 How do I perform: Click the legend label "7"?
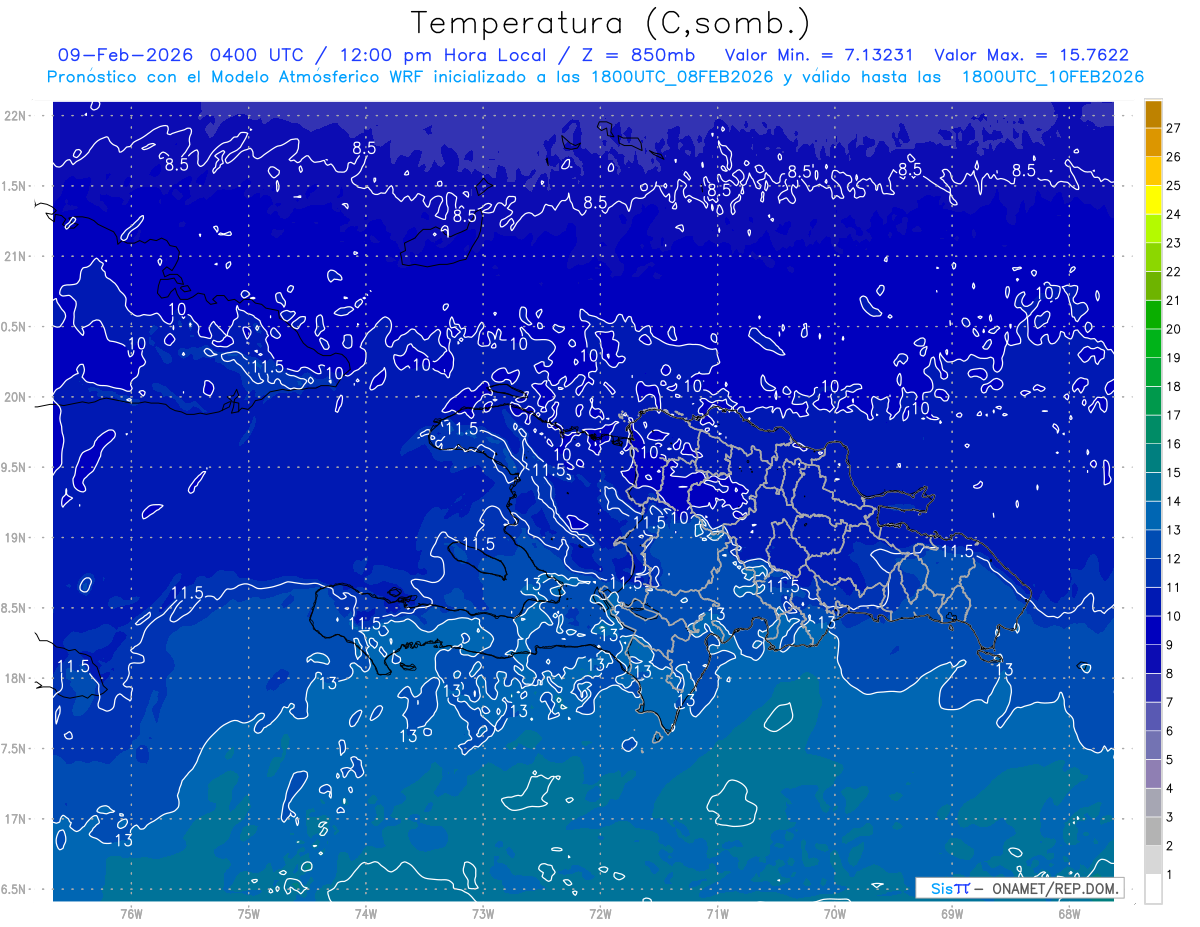1169,702
